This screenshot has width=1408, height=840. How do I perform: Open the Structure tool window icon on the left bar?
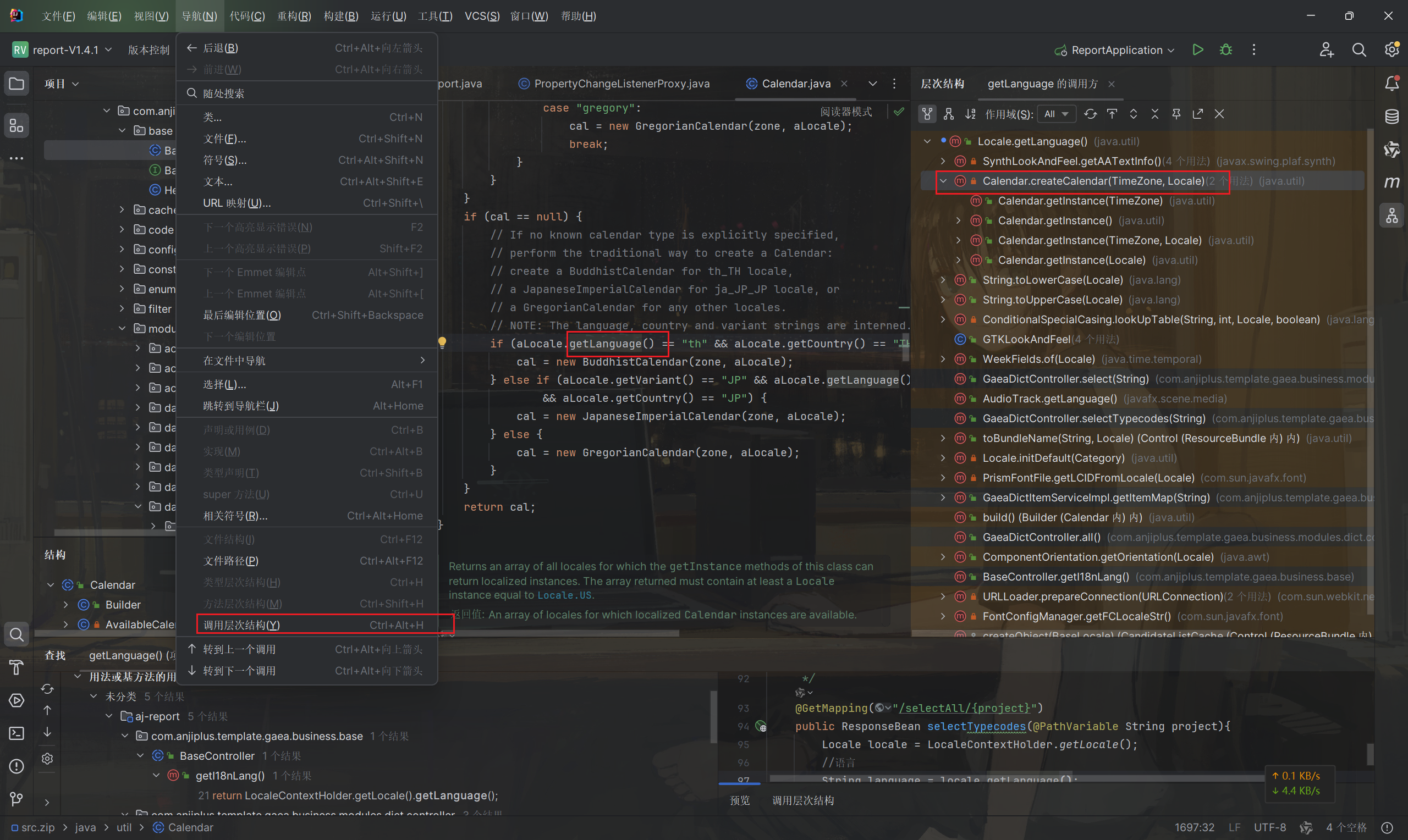(x=16, y=125)
